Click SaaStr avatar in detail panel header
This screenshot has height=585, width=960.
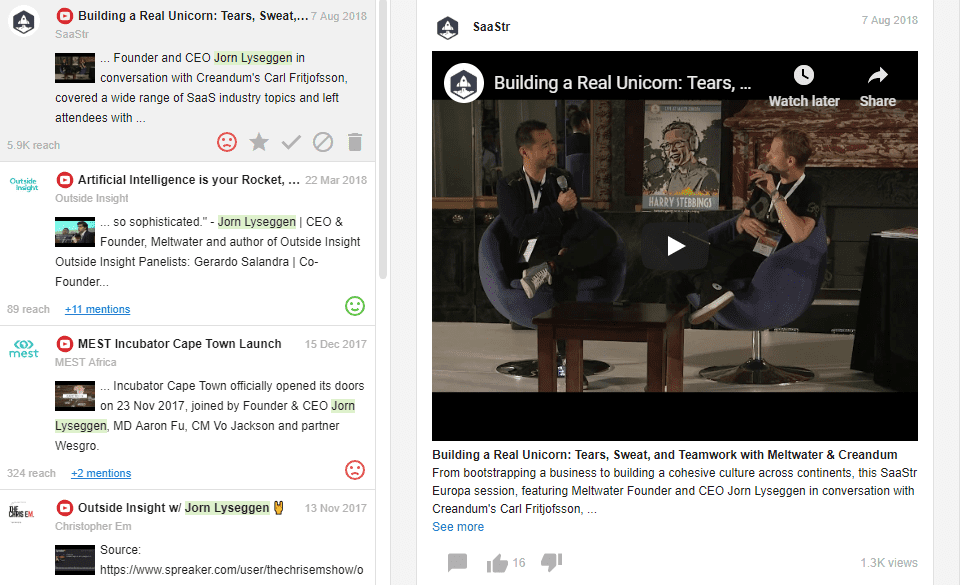click(448, 28)
